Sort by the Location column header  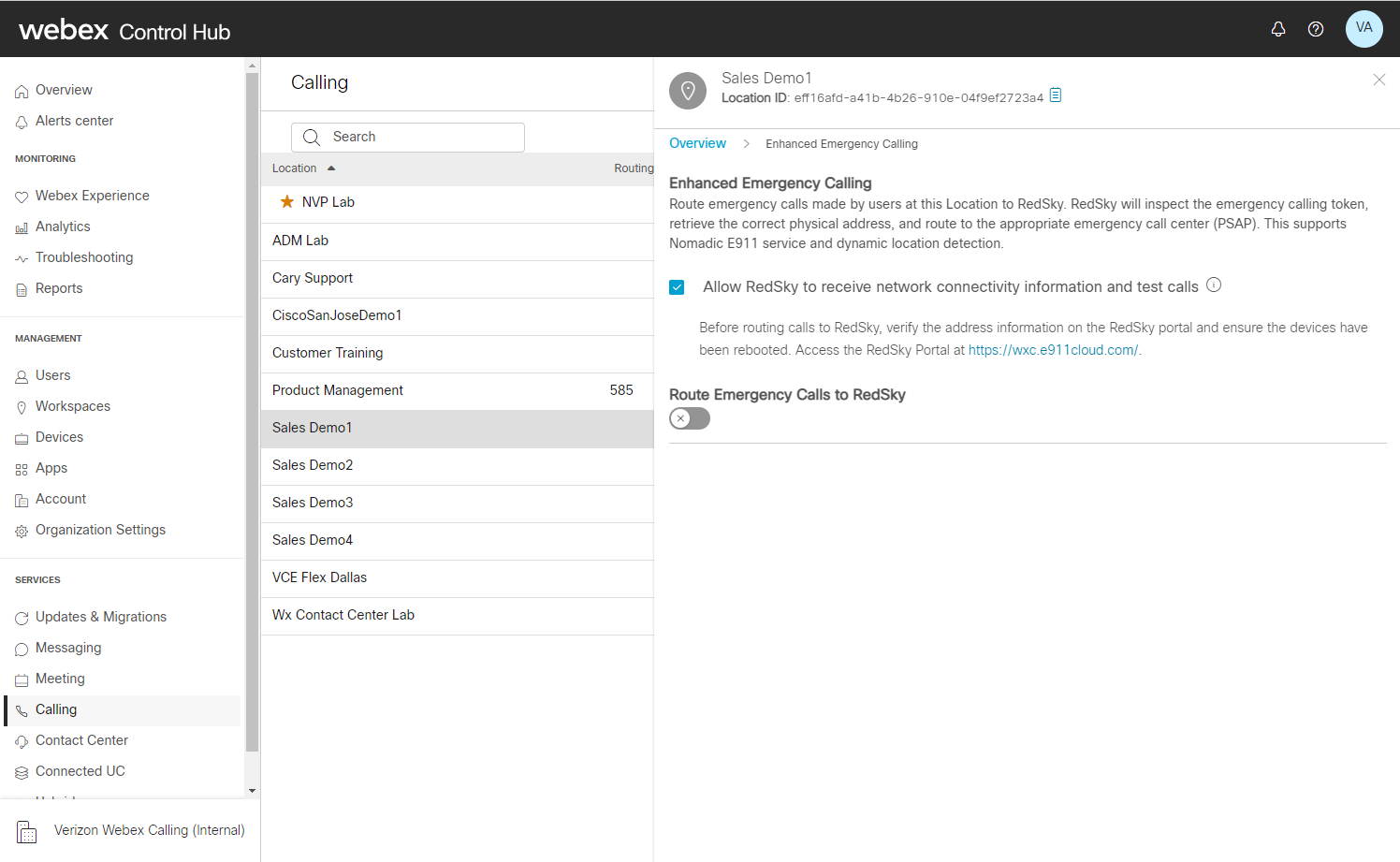294,168
